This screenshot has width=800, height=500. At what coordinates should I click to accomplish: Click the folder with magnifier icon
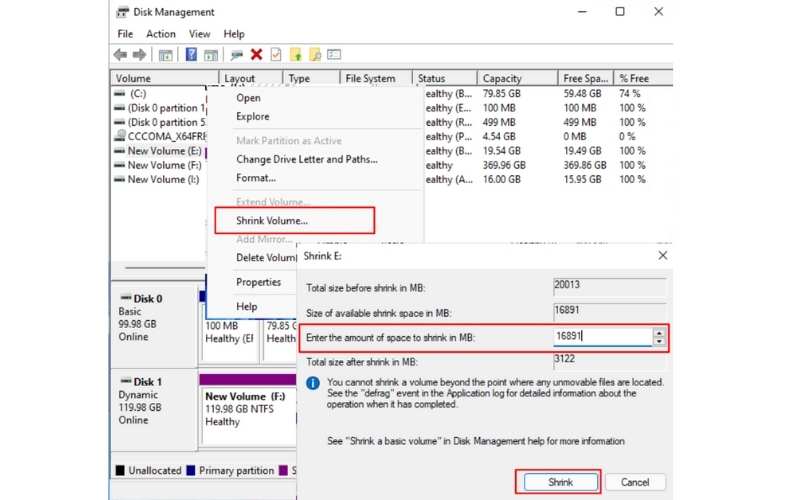tap(315, 55)
